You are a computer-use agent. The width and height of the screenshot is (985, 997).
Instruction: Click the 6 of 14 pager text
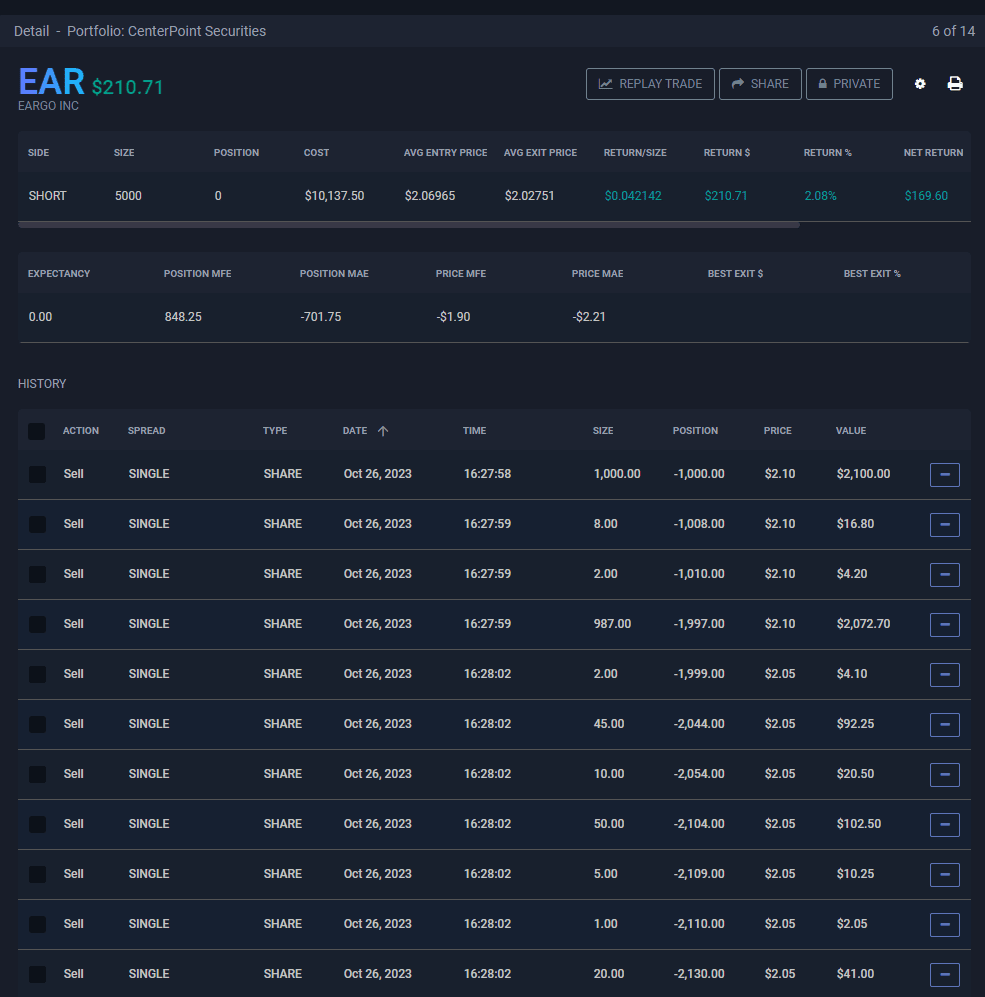tap(953, 31)
